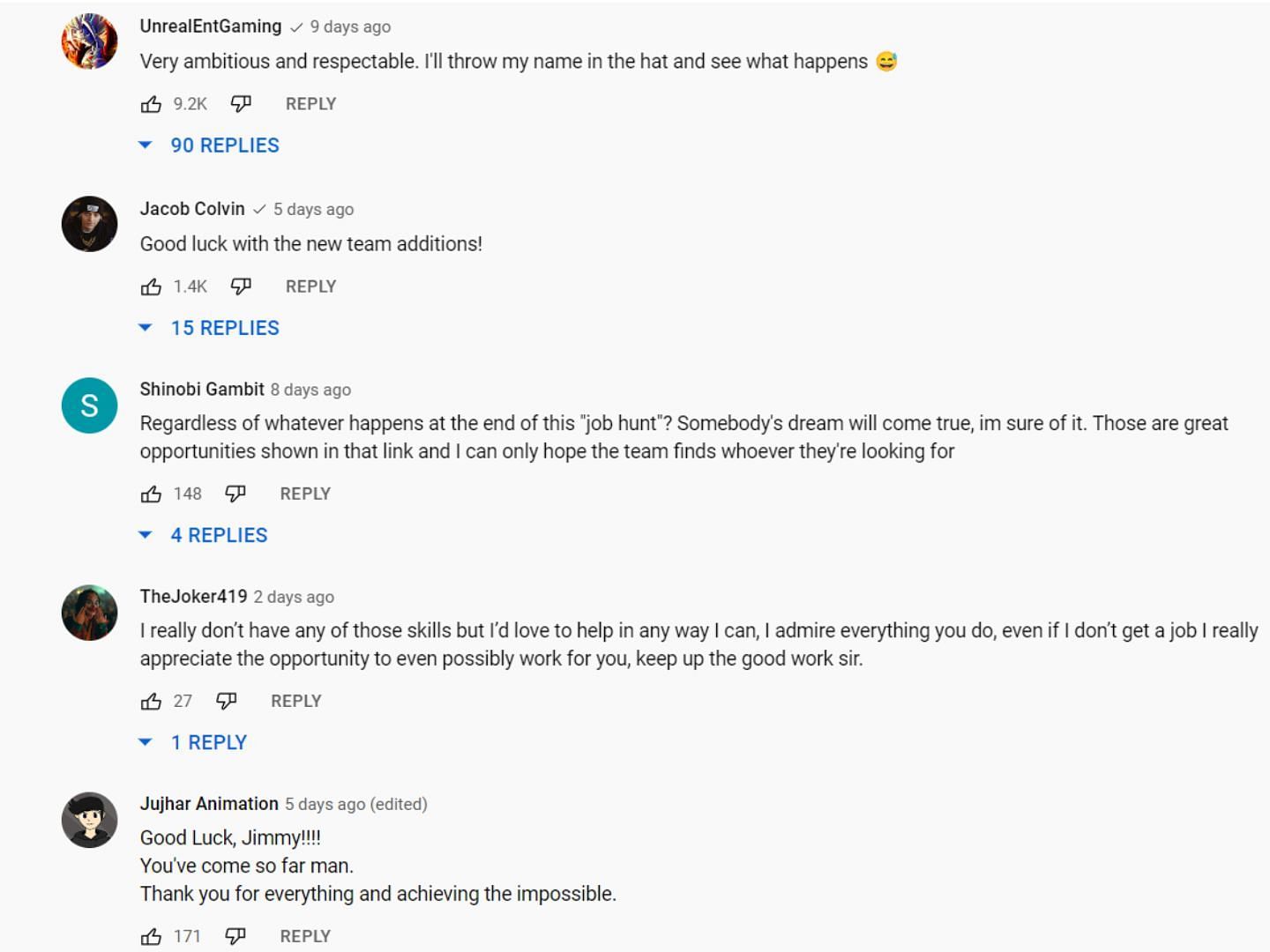Like UnrealEntGaming's comment
The height and width of the screenshot is (952, 1270).
click(152, 103)
